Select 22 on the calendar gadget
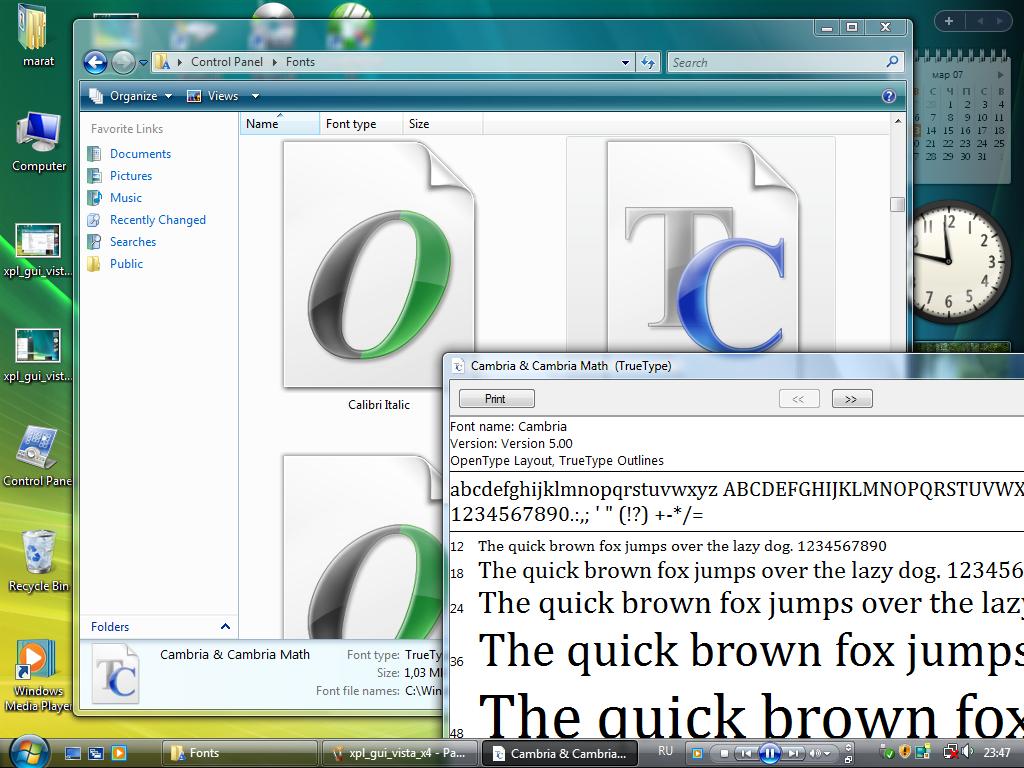Viewport: 1024px width, 768px height. click(x=948, y=143)
